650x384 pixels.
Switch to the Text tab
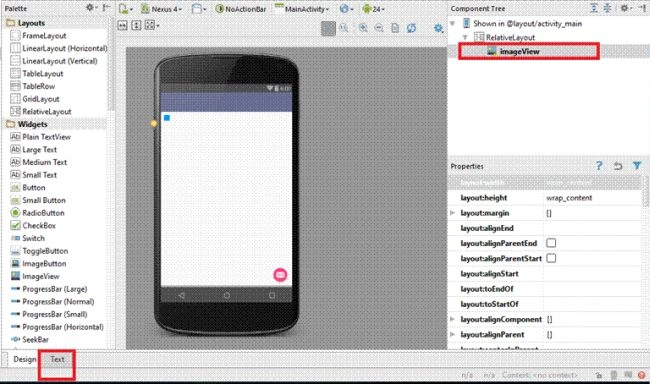point(57,359)
